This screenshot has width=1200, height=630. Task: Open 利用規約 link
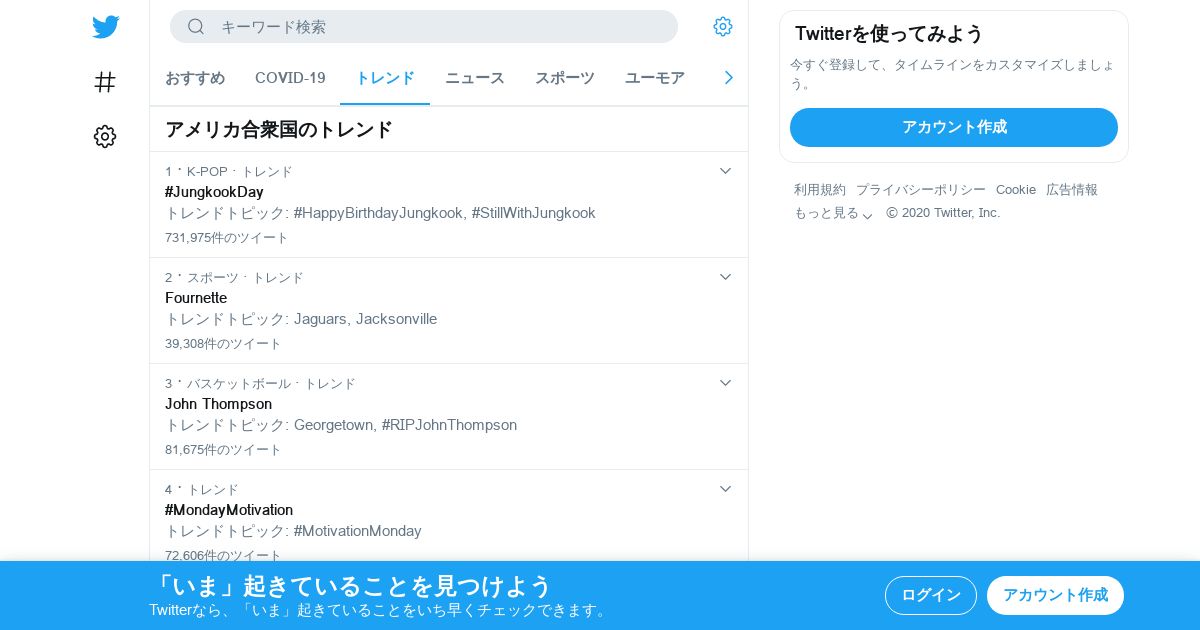pos(820,189)
